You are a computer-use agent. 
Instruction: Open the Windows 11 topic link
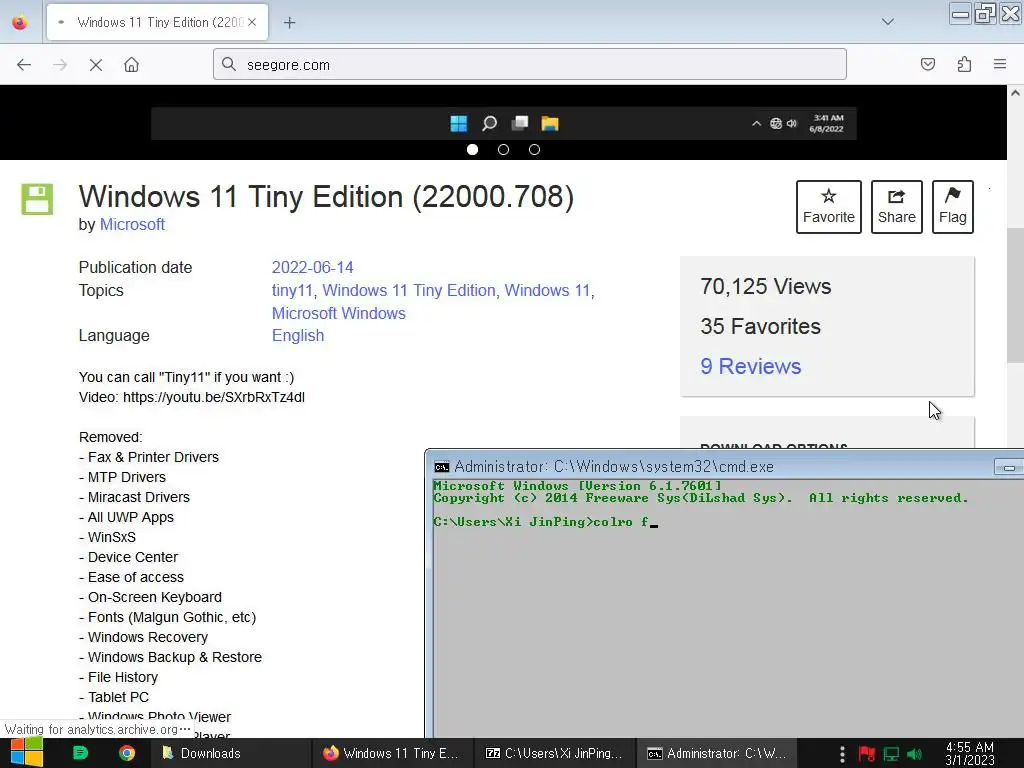547,291
